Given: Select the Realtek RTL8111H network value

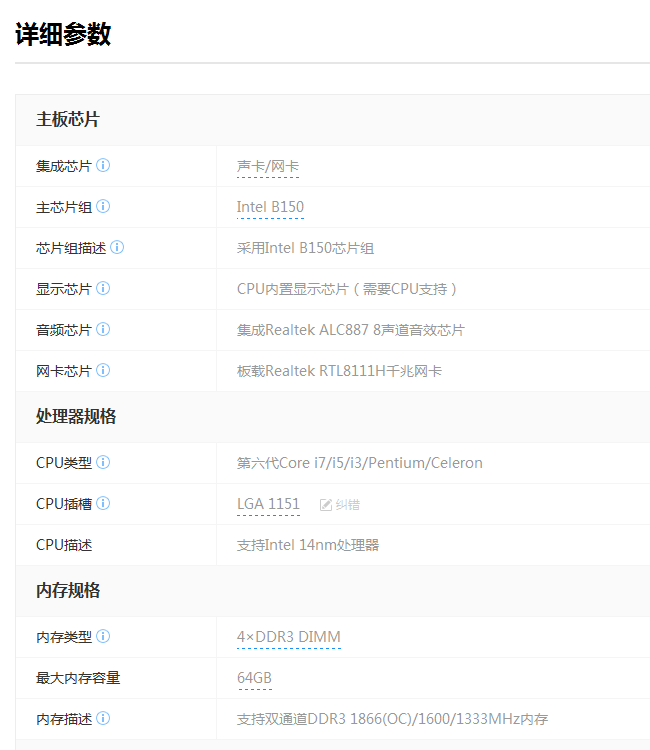Looking at the screenshot, I should click(339, 371).
